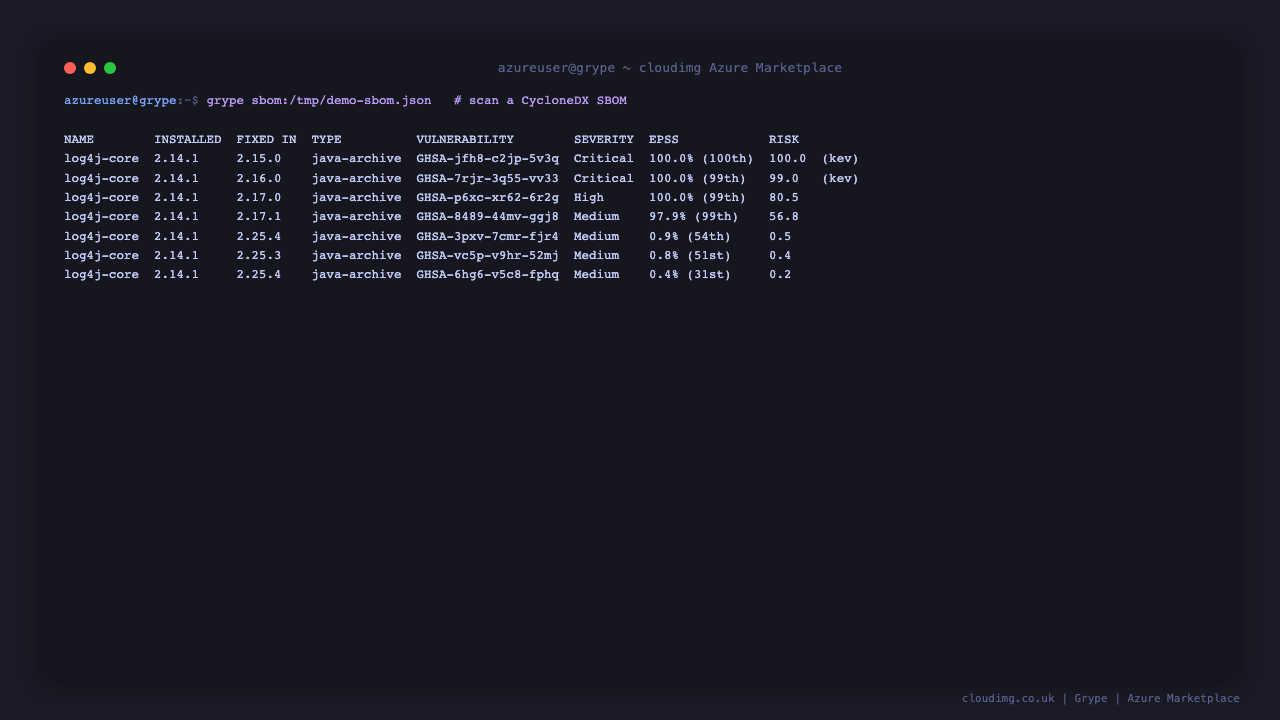Click the prompt text 'azureuser@grype'
1280x720 pixels.
click(x=120, y=101)
